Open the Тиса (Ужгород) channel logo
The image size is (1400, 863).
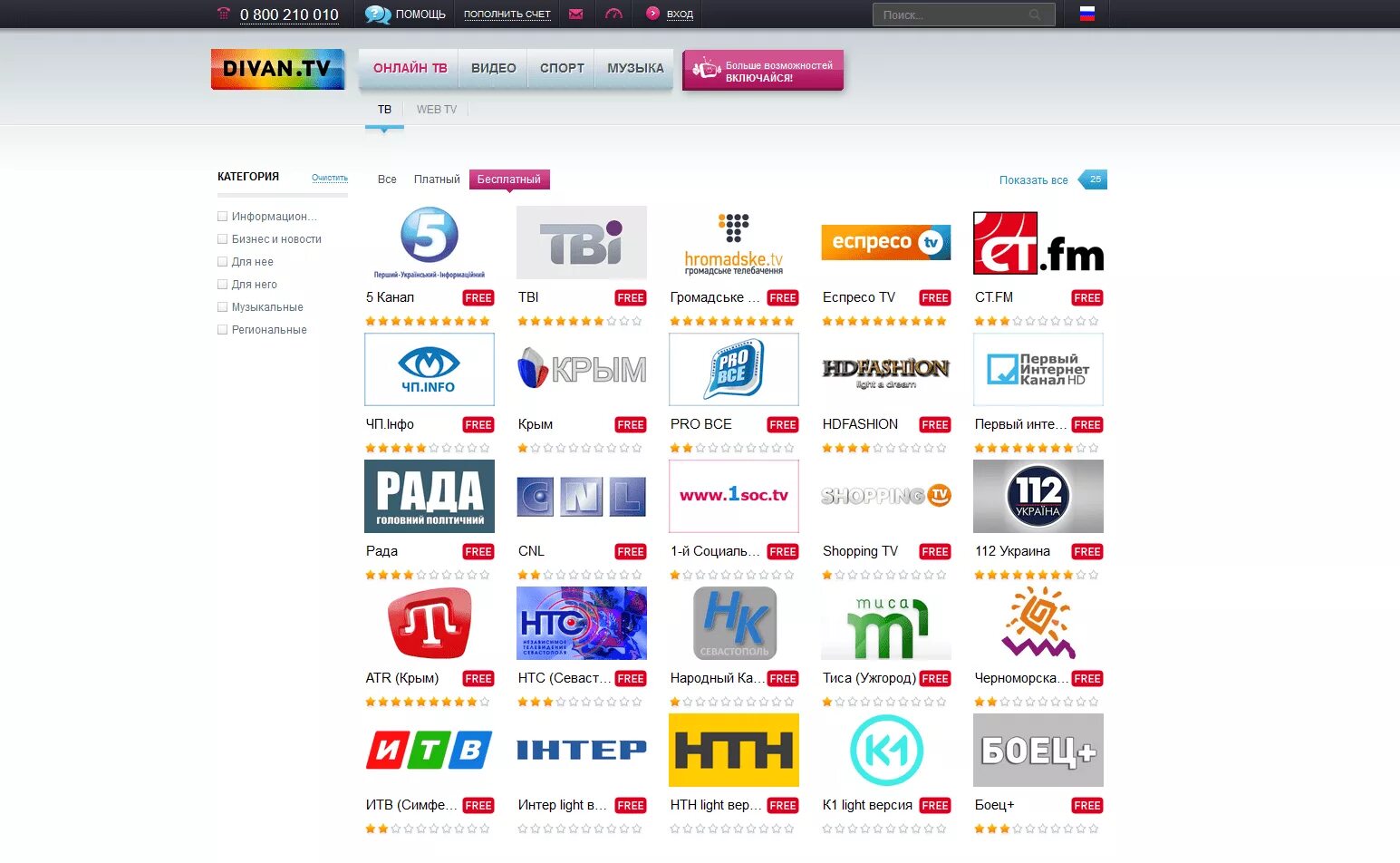[x=886, y=623]
